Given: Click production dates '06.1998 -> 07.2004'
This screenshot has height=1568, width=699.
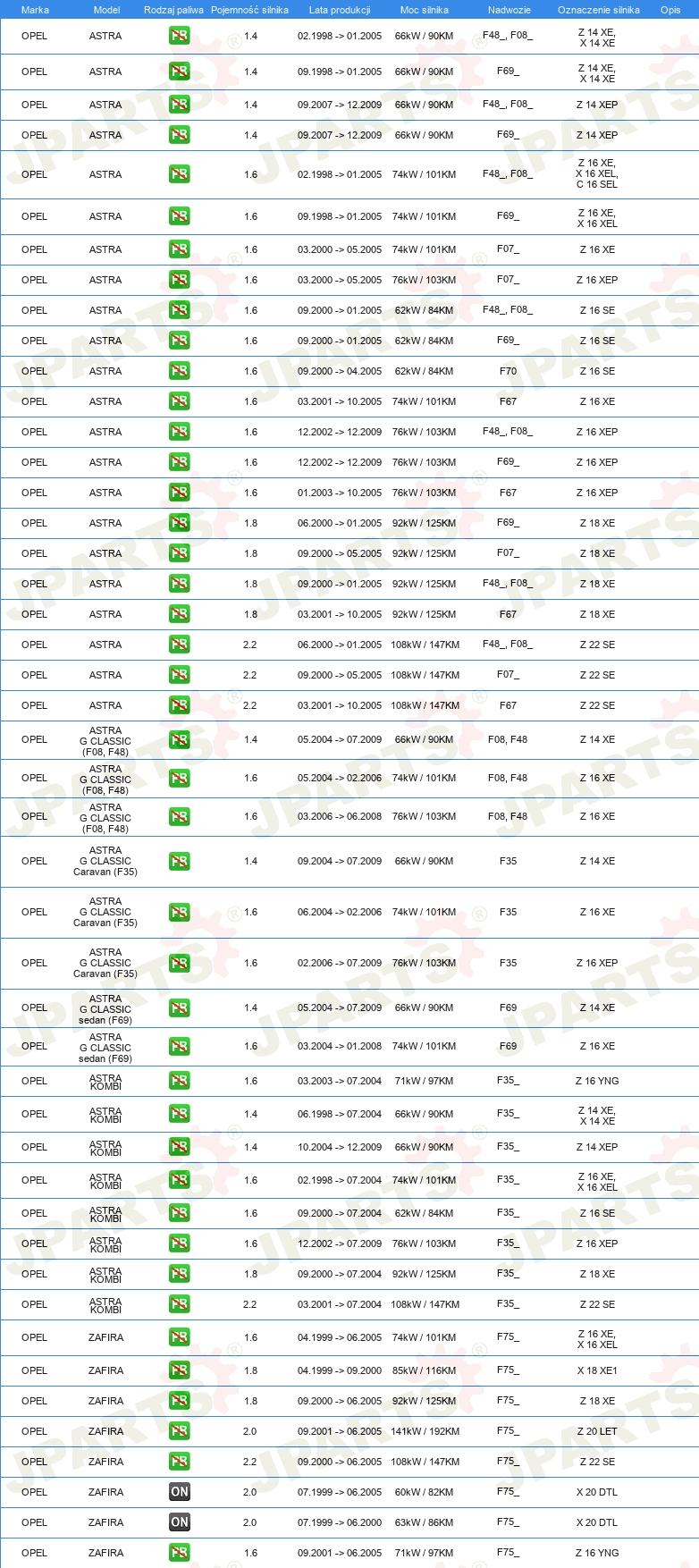Looking at the screenshot, I should (340, 1114).
